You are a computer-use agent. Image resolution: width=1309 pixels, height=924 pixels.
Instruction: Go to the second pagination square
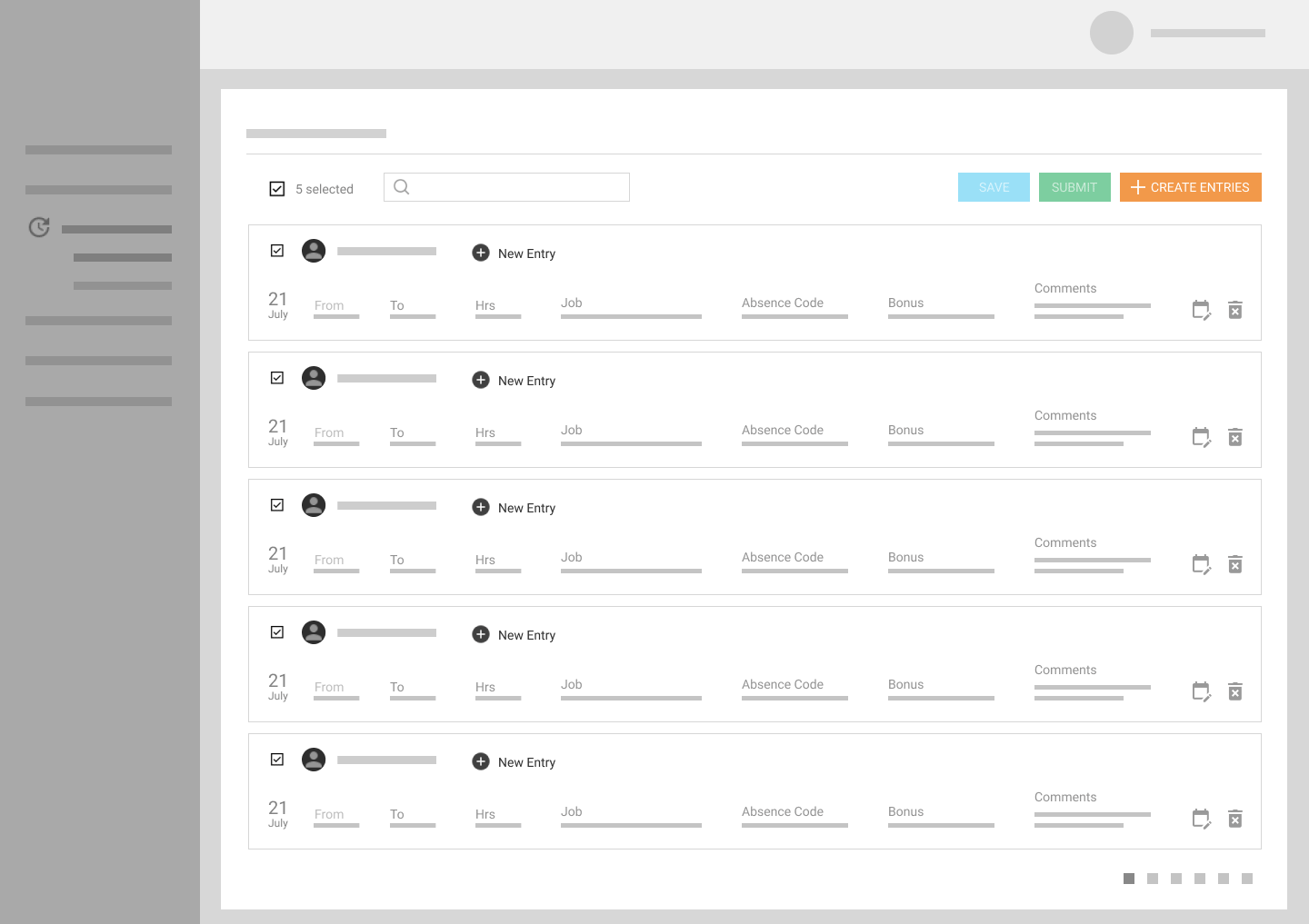tap(1153, 879)
